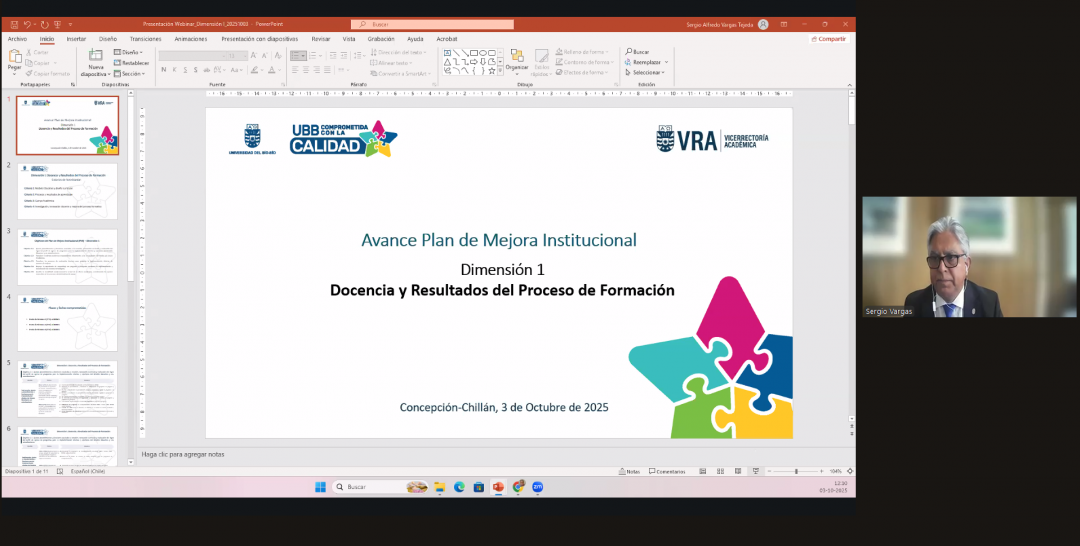Align text left

tap(295, 70)
